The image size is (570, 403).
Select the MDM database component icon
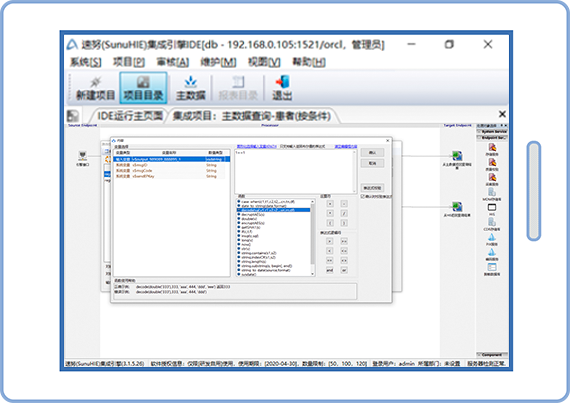click(492, 193)
